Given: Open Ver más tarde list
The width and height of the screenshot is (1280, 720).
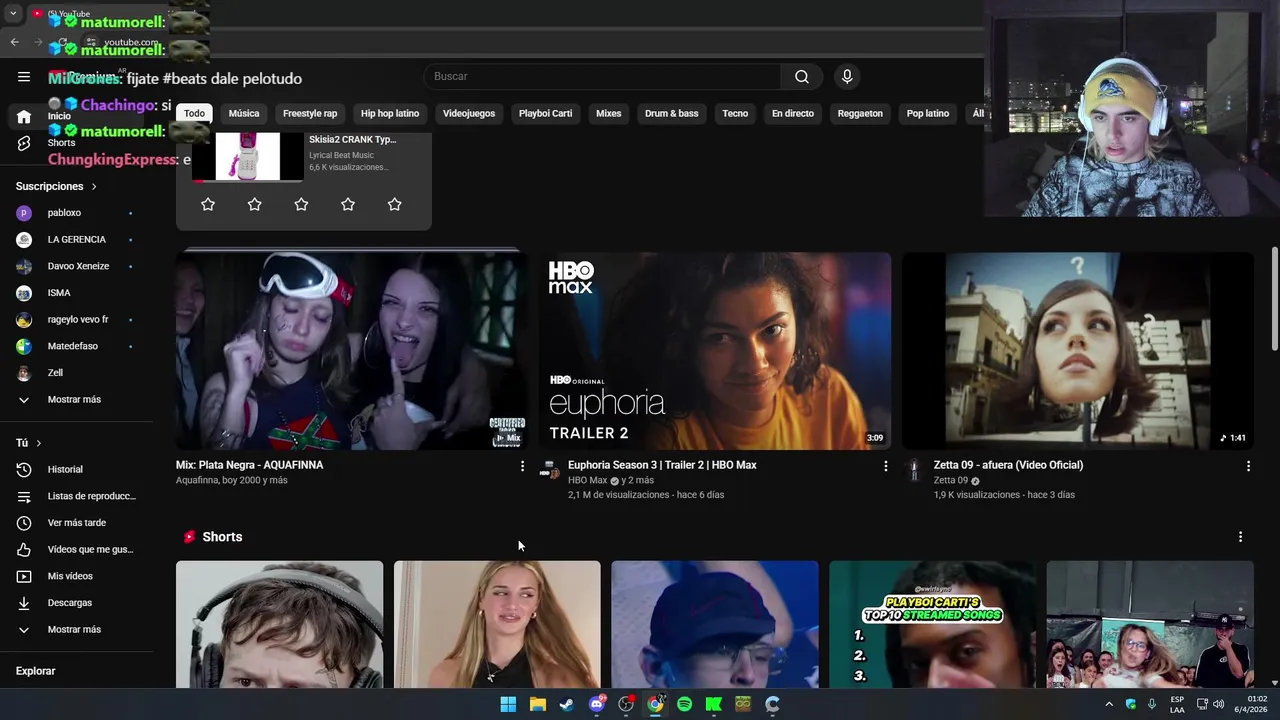Looking at the screenshot, I should 75,523.
